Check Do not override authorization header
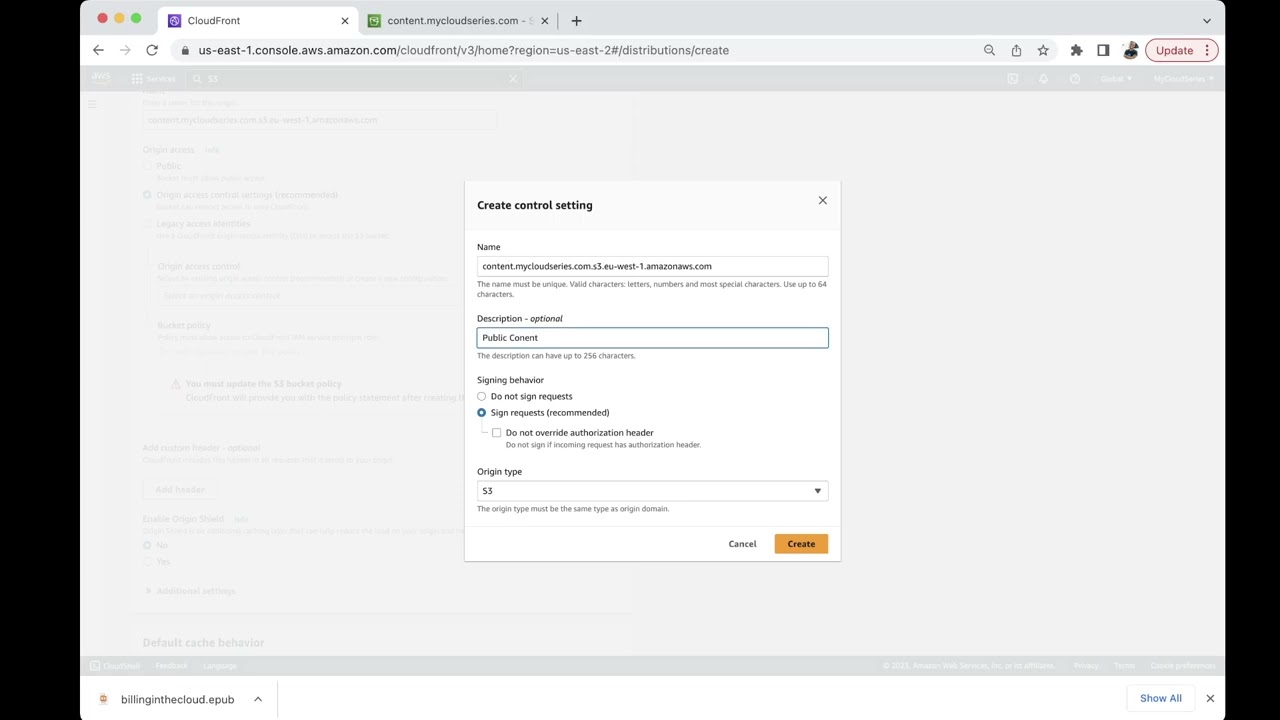This screenshot has height=720, width=1280. [x=496, y=433]
